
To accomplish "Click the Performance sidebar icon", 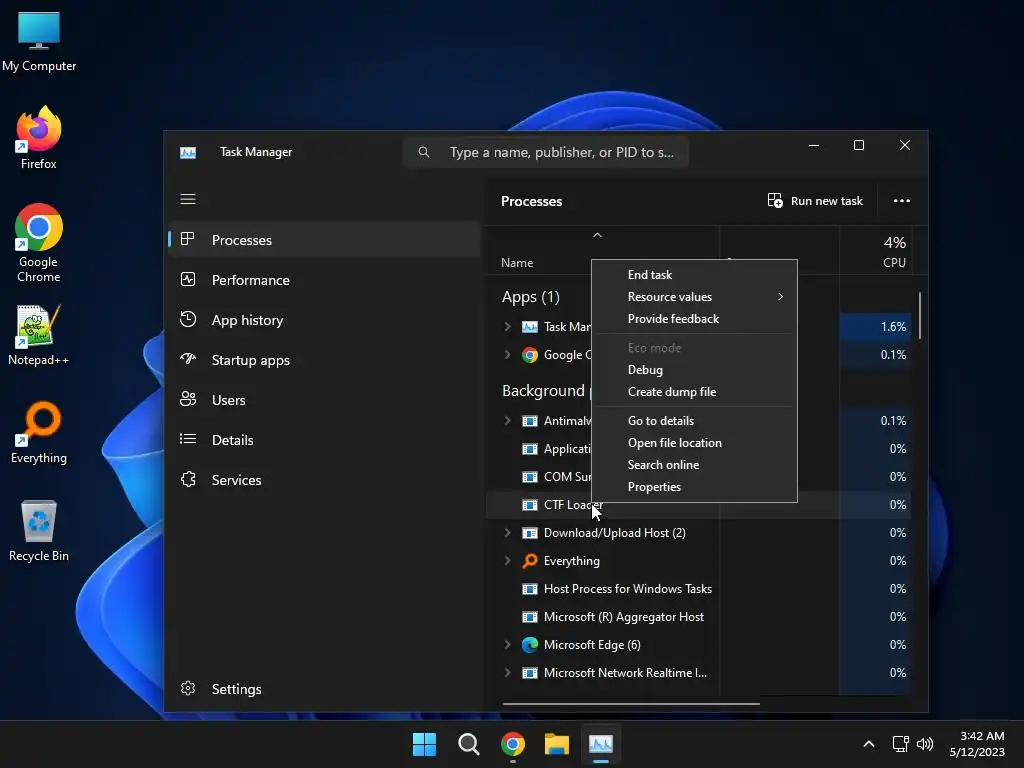I will pos(188,280).
